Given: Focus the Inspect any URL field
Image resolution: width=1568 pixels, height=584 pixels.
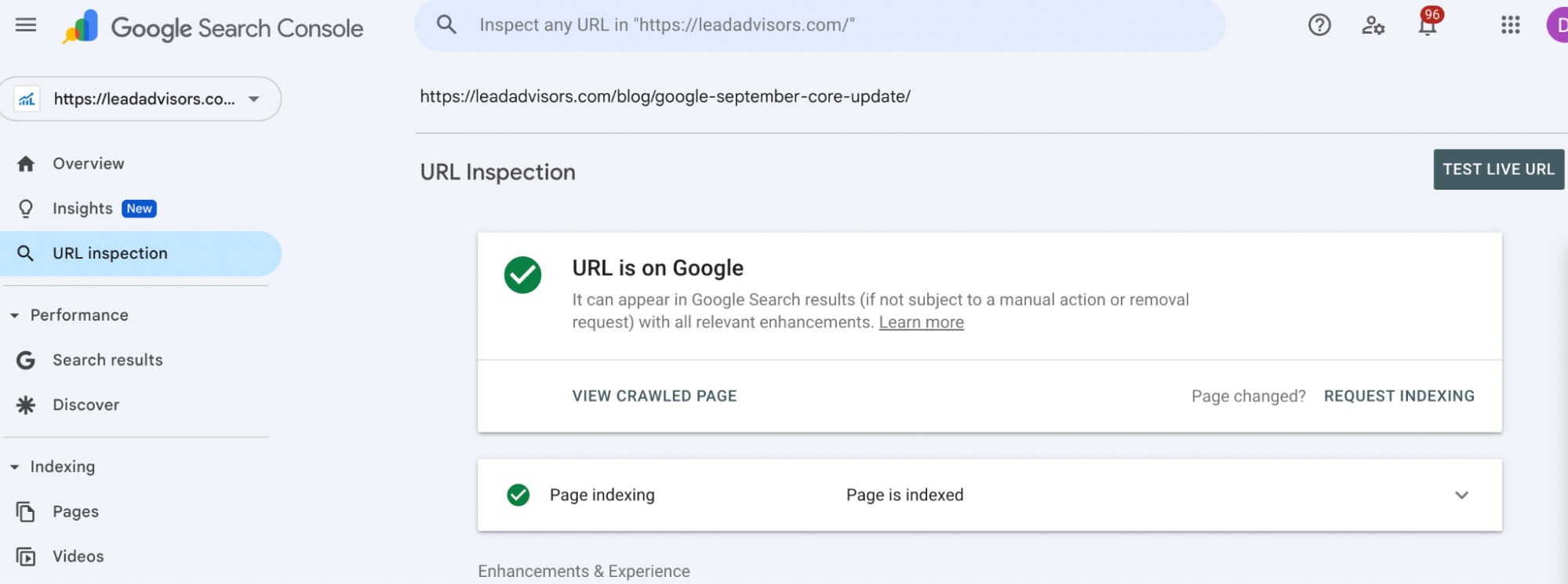Looking at the screenshot, I should point(824,25).
